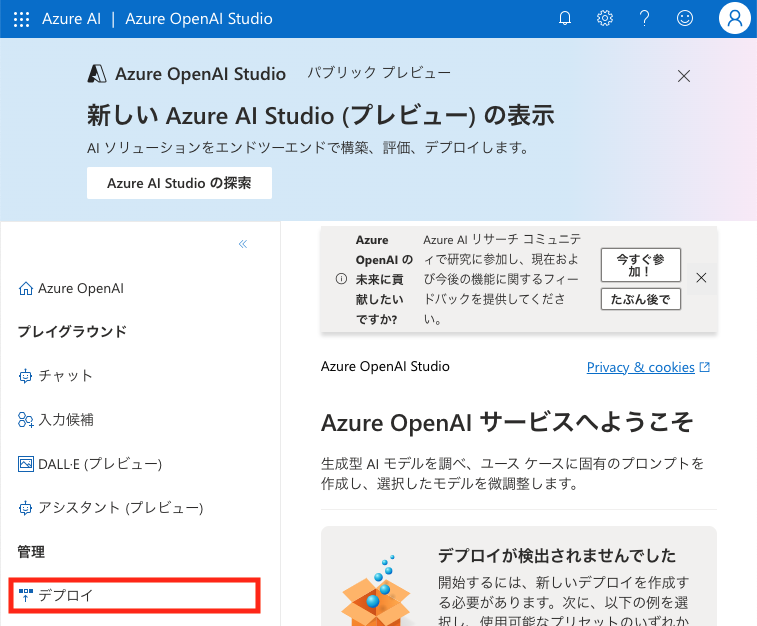Open the app launcher waffle grid
The width and height of the screenshot is (757, 626).
pos(21,19)
